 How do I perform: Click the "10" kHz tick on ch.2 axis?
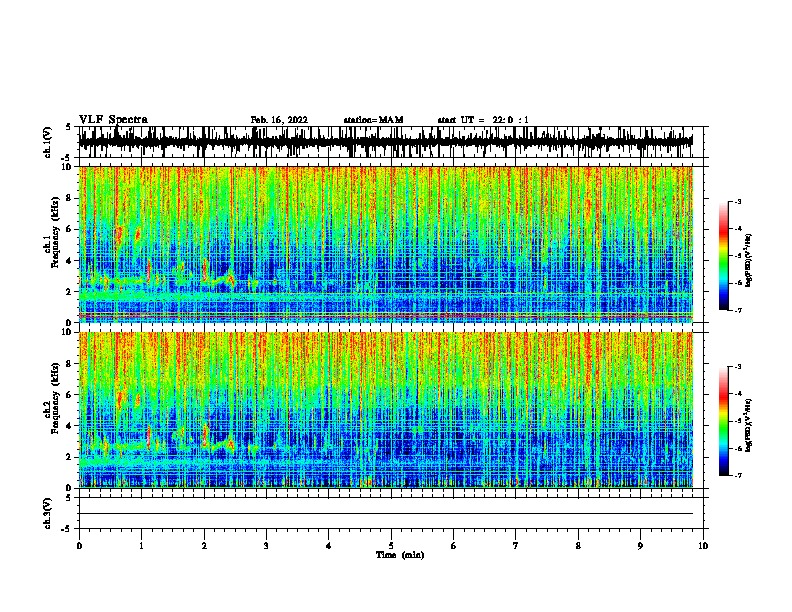(67, 332)
